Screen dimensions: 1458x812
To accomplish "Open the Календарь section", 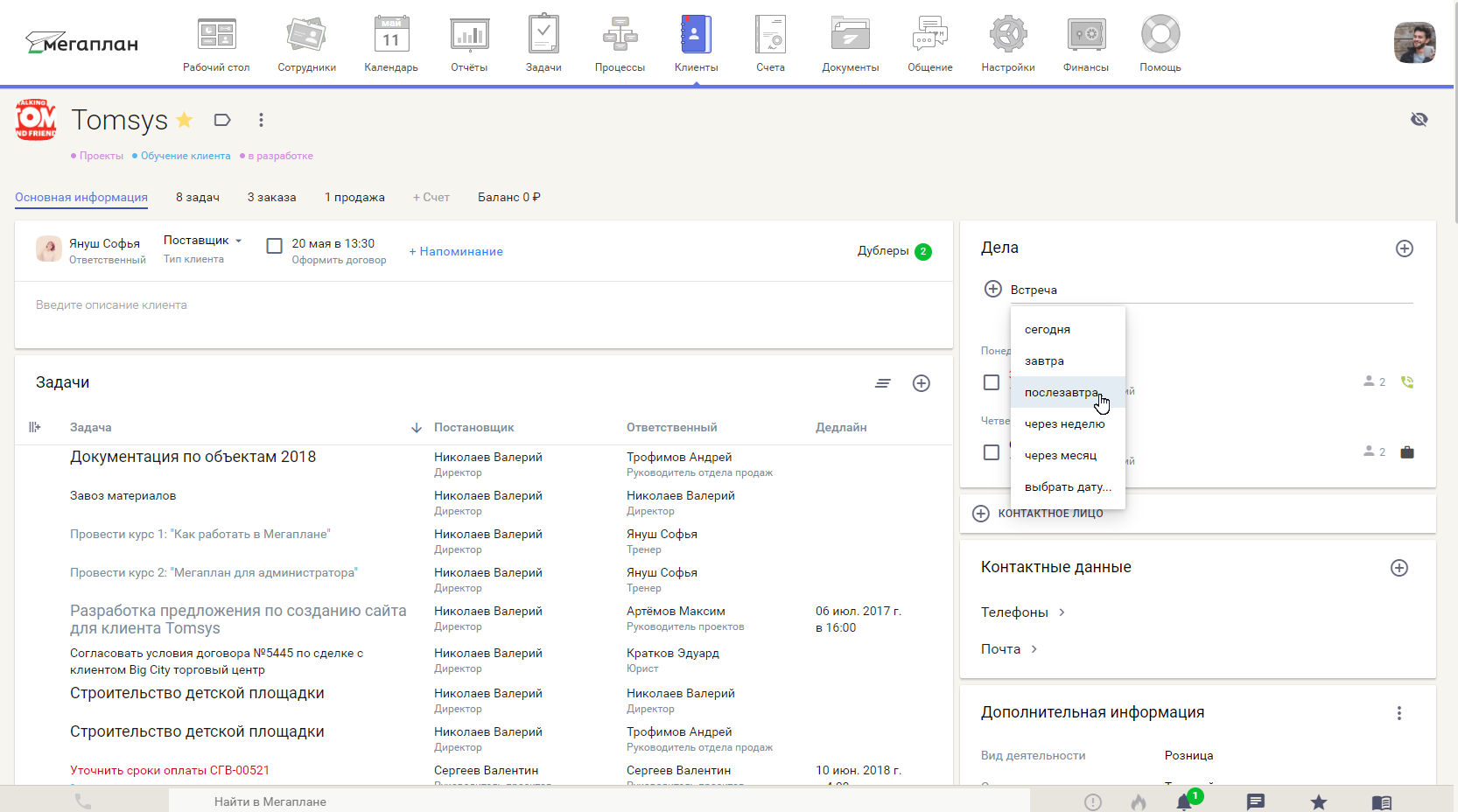I will [x=391, y=44].
